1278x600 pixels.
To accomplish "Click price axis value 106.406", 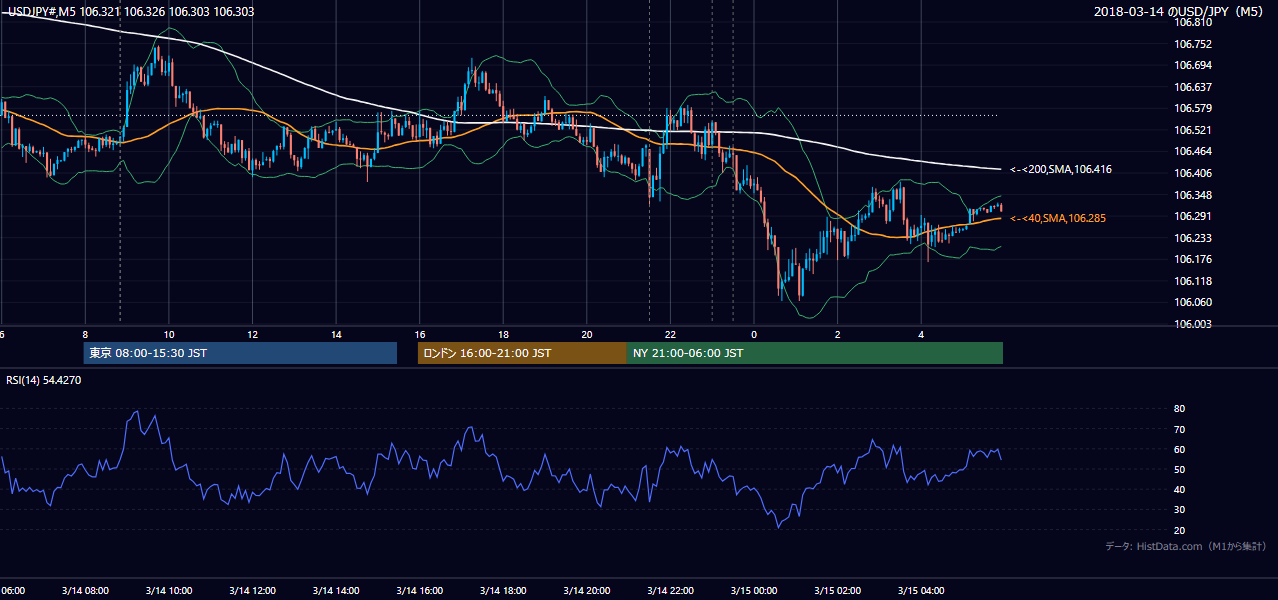I will 1192,173.
